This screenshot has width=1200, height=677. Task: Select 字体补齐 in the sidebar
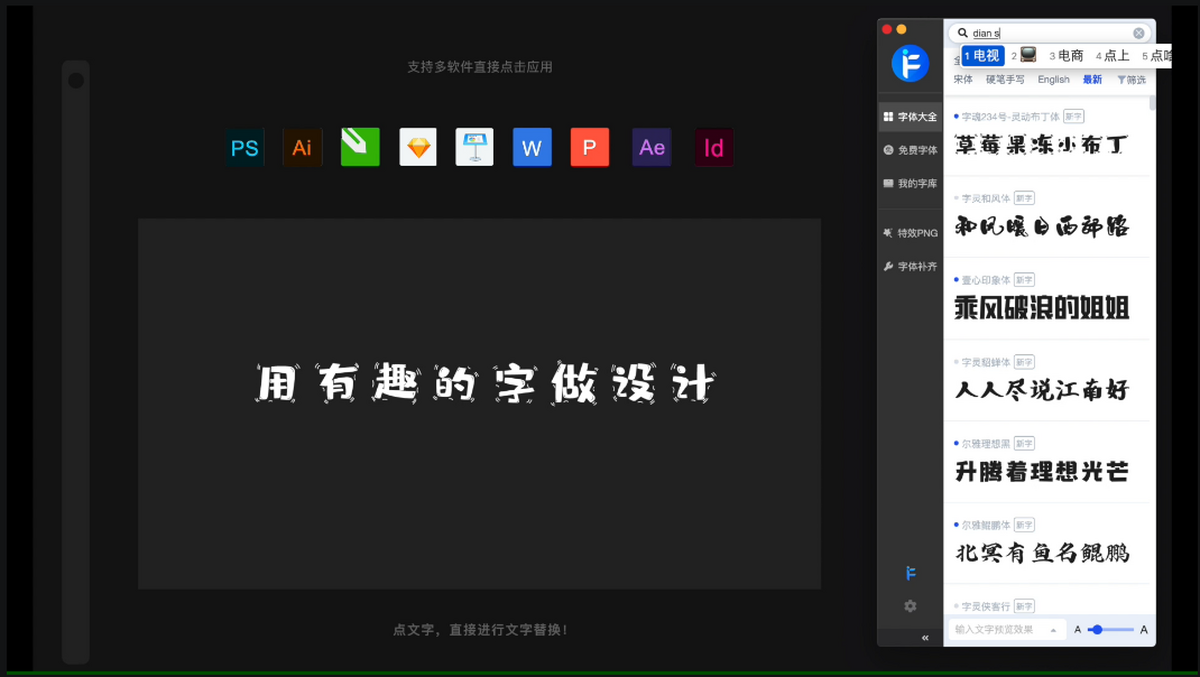911,266
